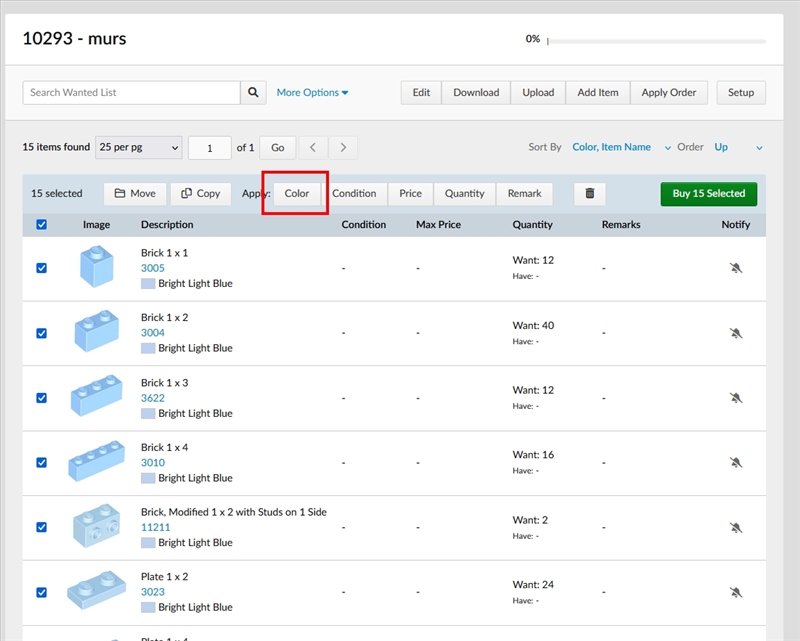Screen dimensions: 800x641
Task: Click the Buy 15 Selected button
Action: pyautogui.click(x=708, y=193)
